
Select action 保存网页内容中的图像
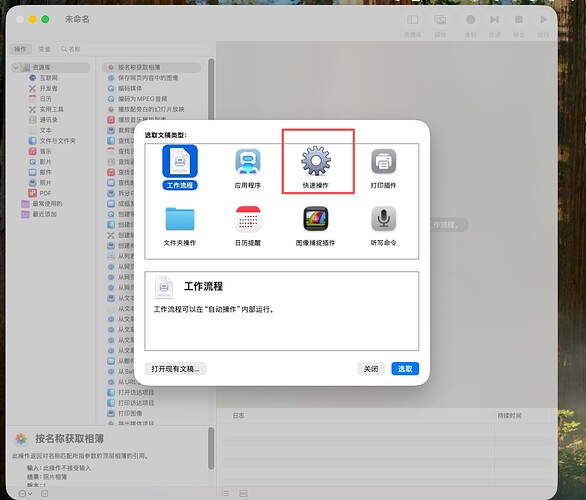(148, 78)
